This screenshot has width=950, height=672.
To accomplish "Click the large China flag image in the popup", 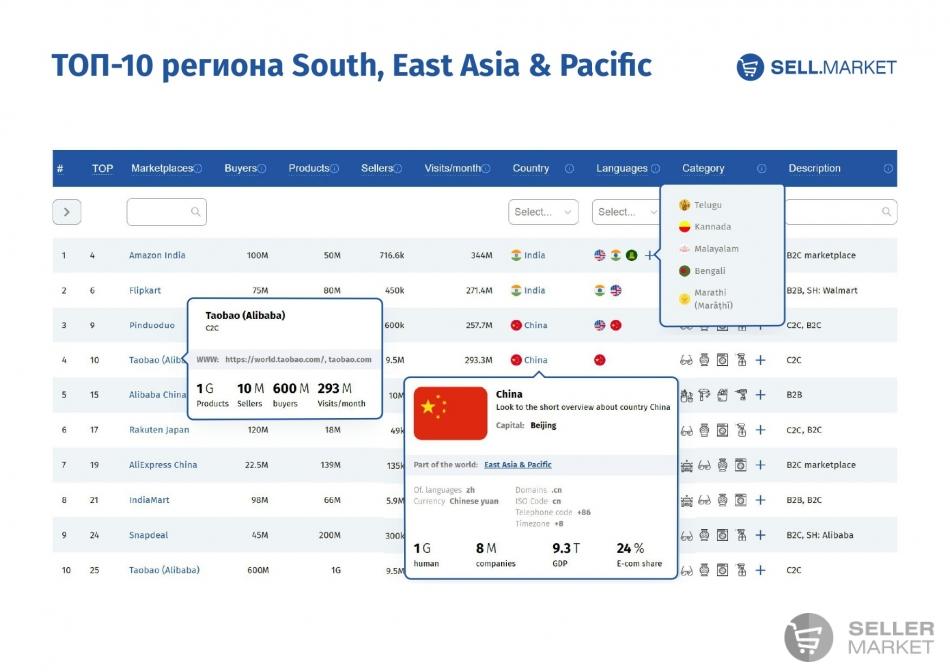I will point(450,413).
